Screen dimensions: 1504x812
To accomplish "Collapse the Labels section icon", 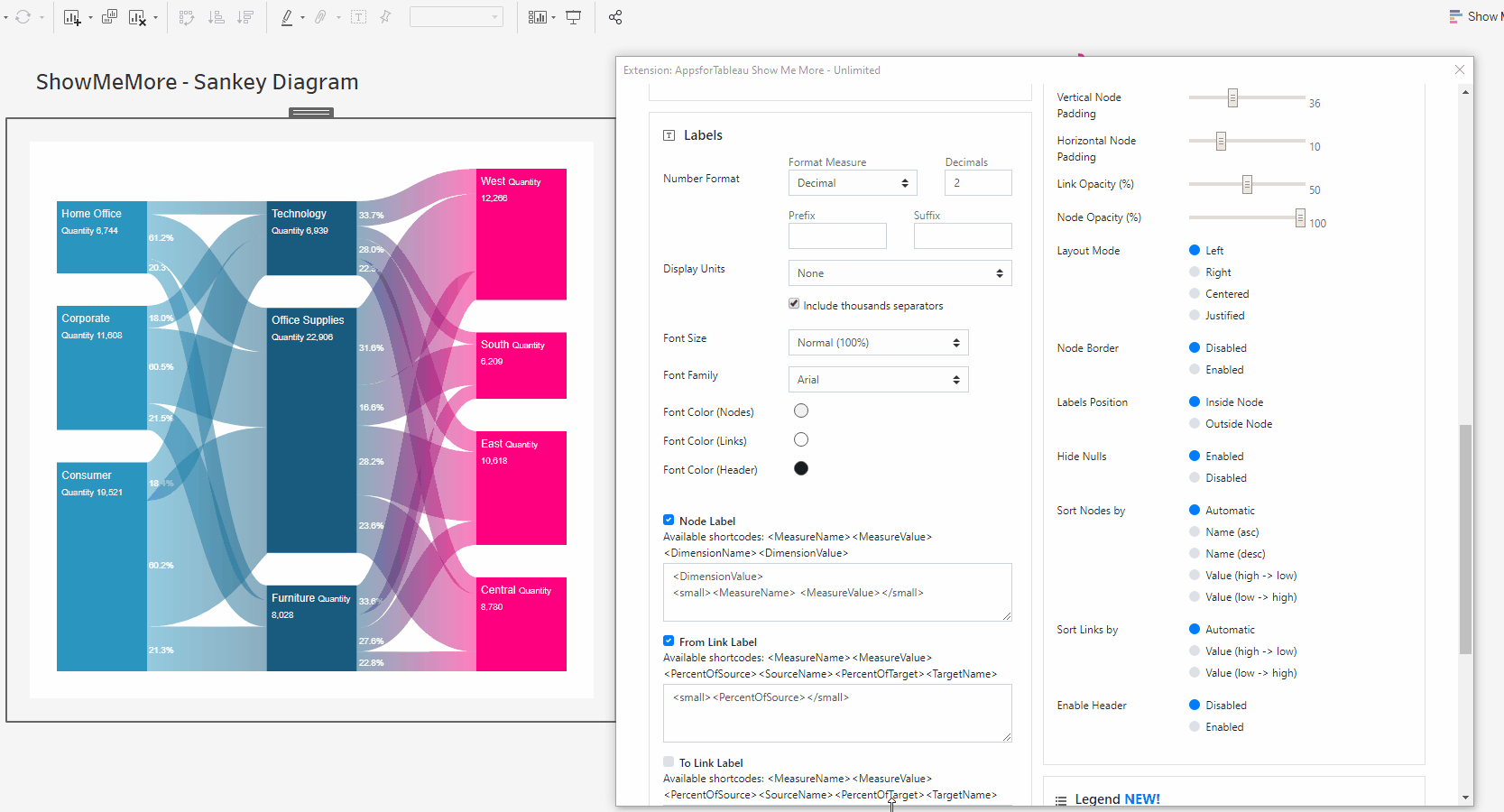I will 669,135.
